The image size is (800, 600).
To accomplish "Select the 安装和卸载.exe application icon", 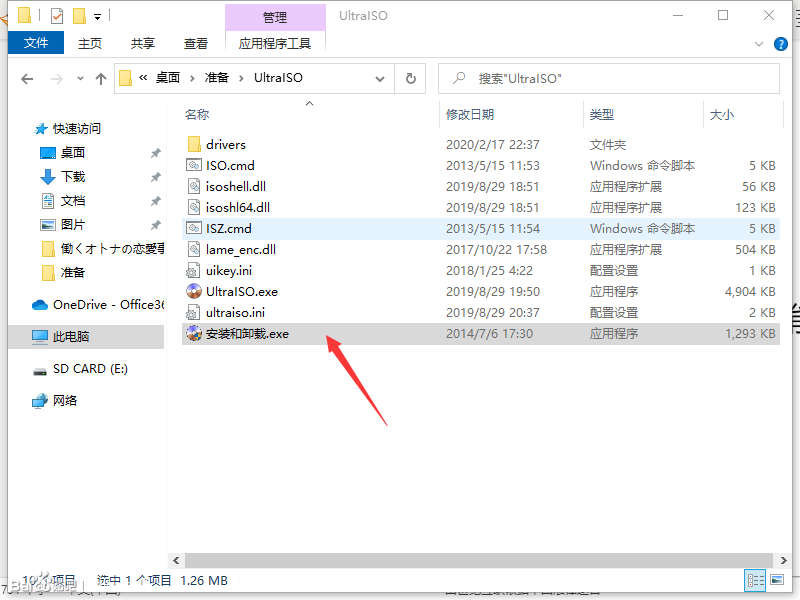I will click(194, 333).
